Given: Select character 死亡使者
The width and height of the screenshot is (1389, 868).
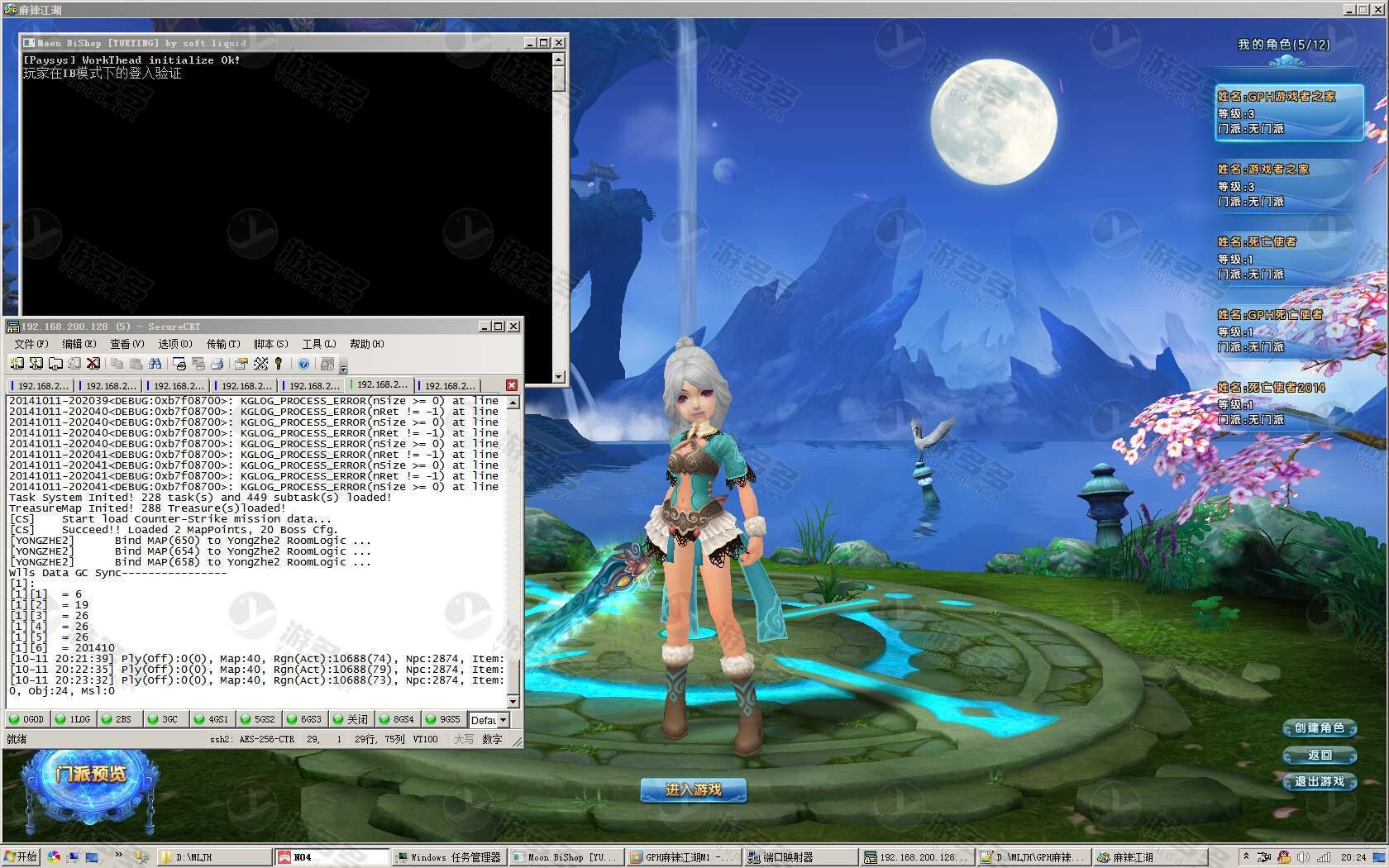Looking at the screenshot, I should 1288,258.
